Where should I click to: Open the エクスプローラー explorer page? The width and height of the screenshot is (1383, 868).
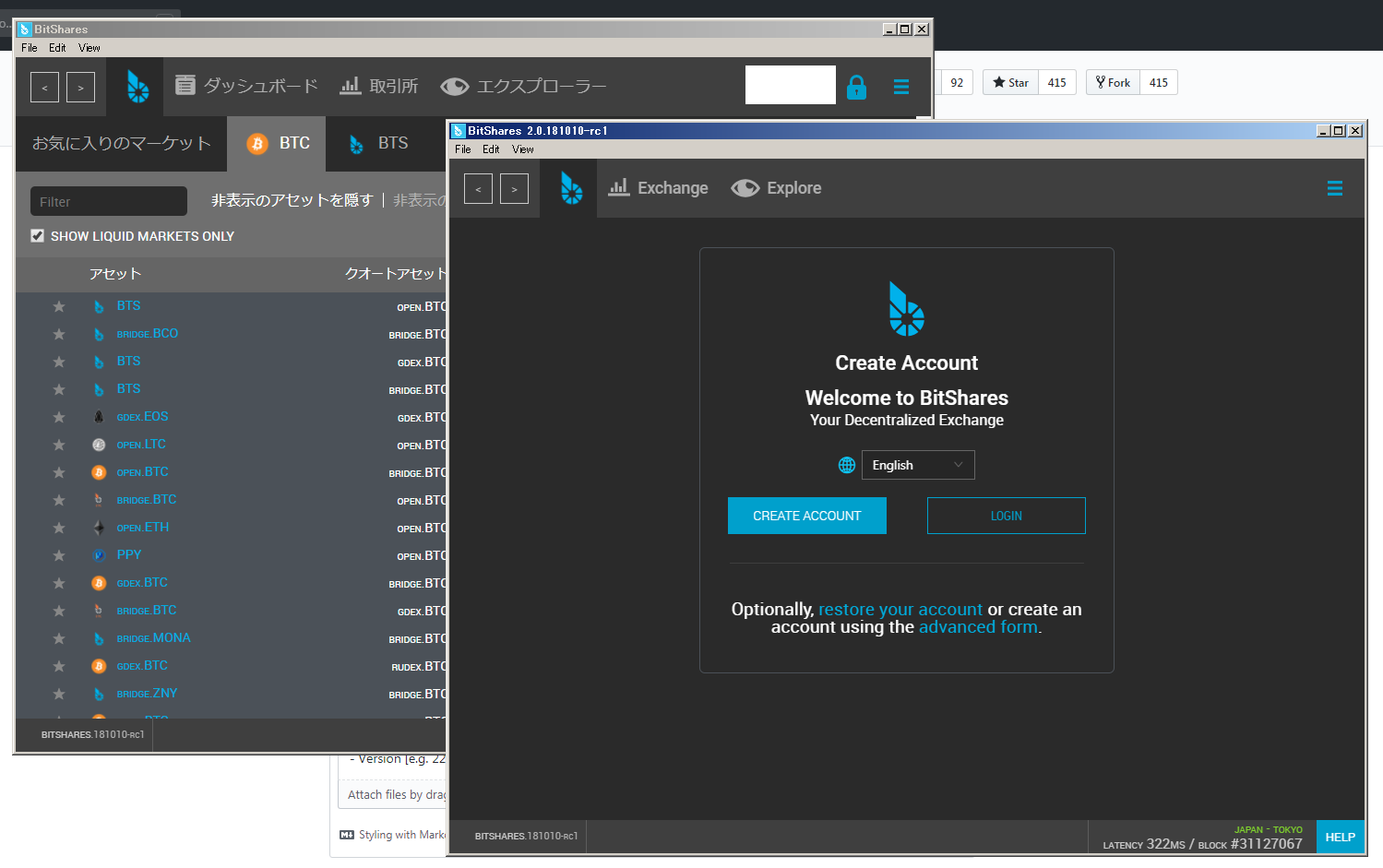click(x=523, y=86)
